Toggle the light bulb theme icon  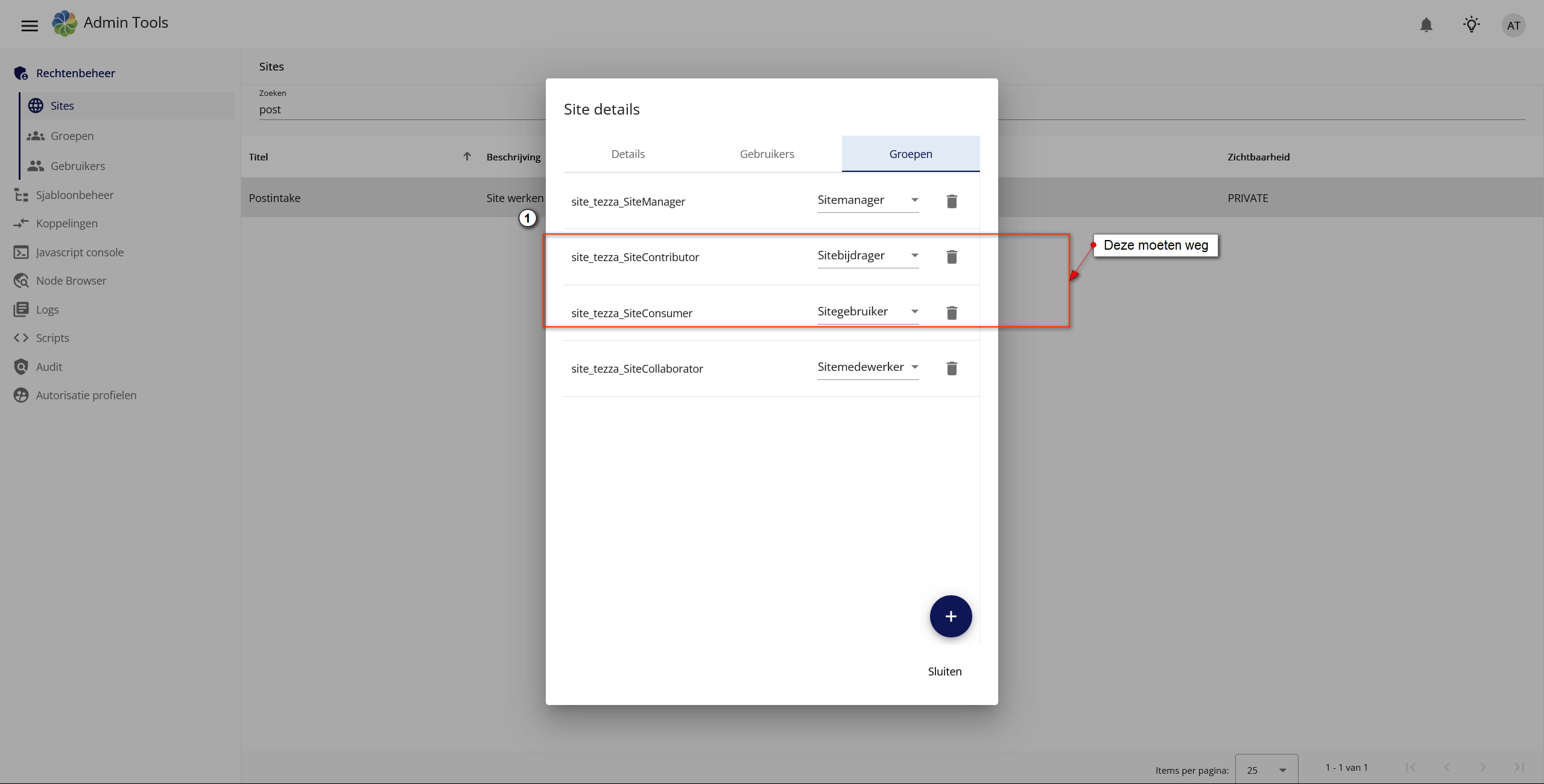coord(1472,25)
